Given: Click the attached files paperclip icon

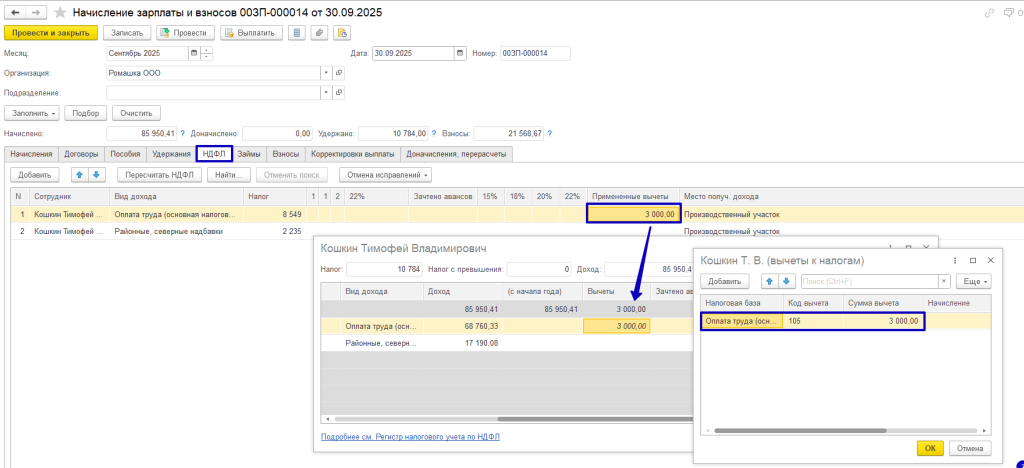Looking at the screenshot, I should [x=319, y=32].
